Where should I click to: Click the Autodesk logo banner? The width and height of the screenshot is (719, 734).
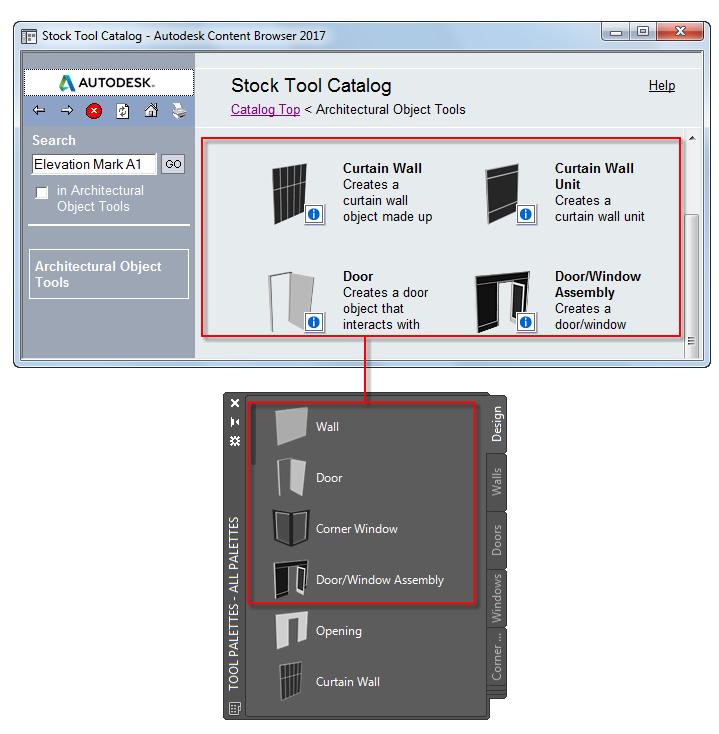click(109, 83)
